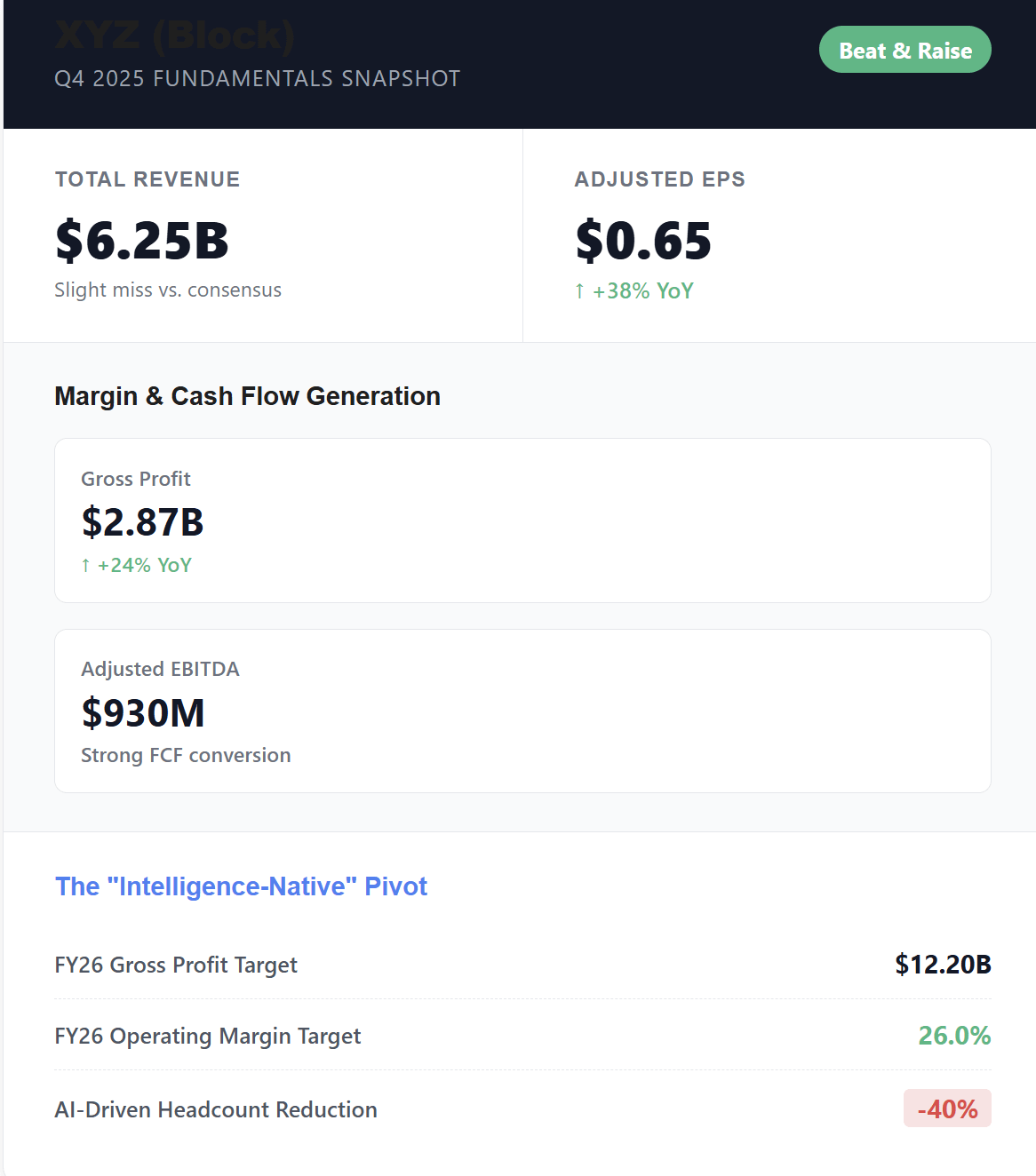Open the Adjusted EBITDA card
Viewport: 1036px width, 1176px height.
coord(522,711)
